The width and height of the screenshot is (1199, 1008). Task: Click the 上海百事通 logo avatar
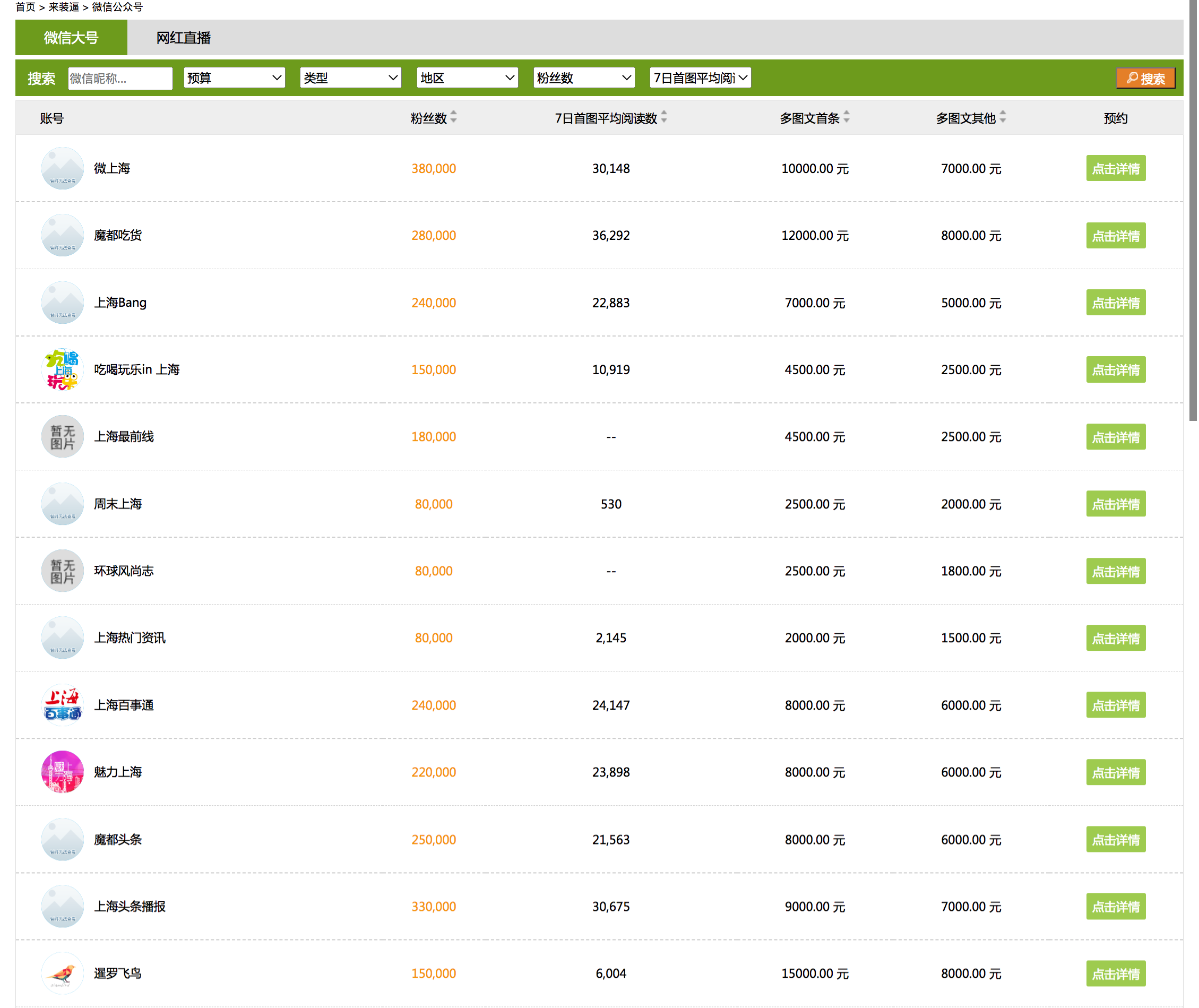point(62,705)
